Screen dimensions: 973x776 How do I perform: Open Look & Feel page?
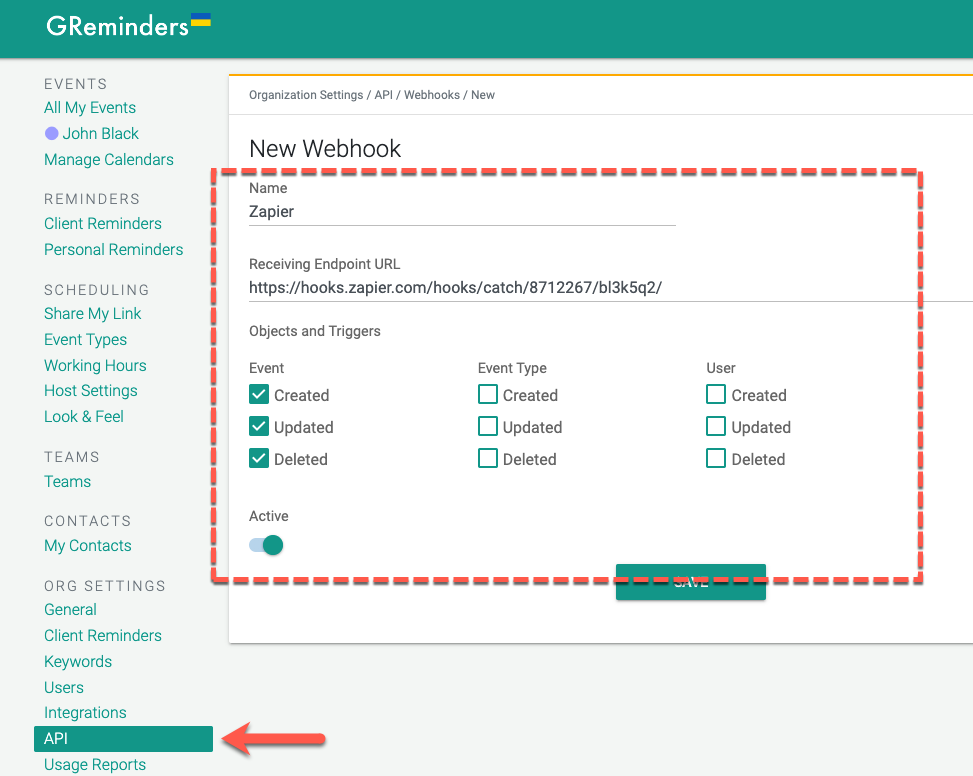pyautogui.click(x=84, y=416)
